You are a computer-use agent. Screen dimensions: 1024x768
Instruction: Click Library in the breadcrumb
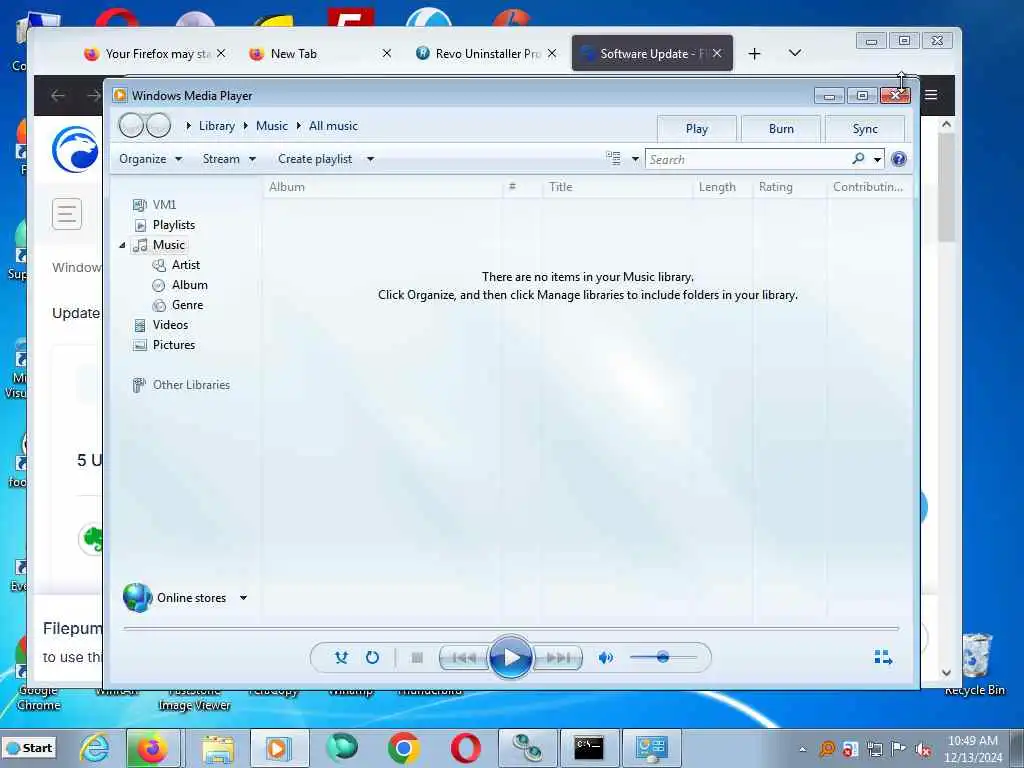(x=217, y=126)
